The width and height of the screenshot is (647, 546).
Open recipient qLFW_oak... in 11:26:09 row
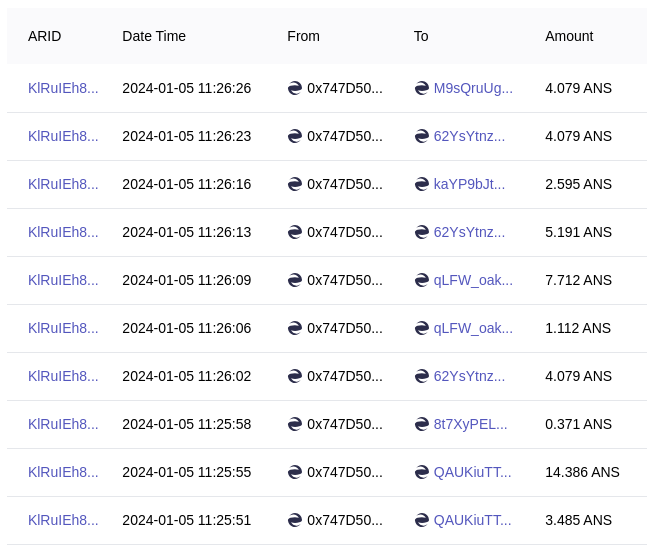click(x=473, y=280)
